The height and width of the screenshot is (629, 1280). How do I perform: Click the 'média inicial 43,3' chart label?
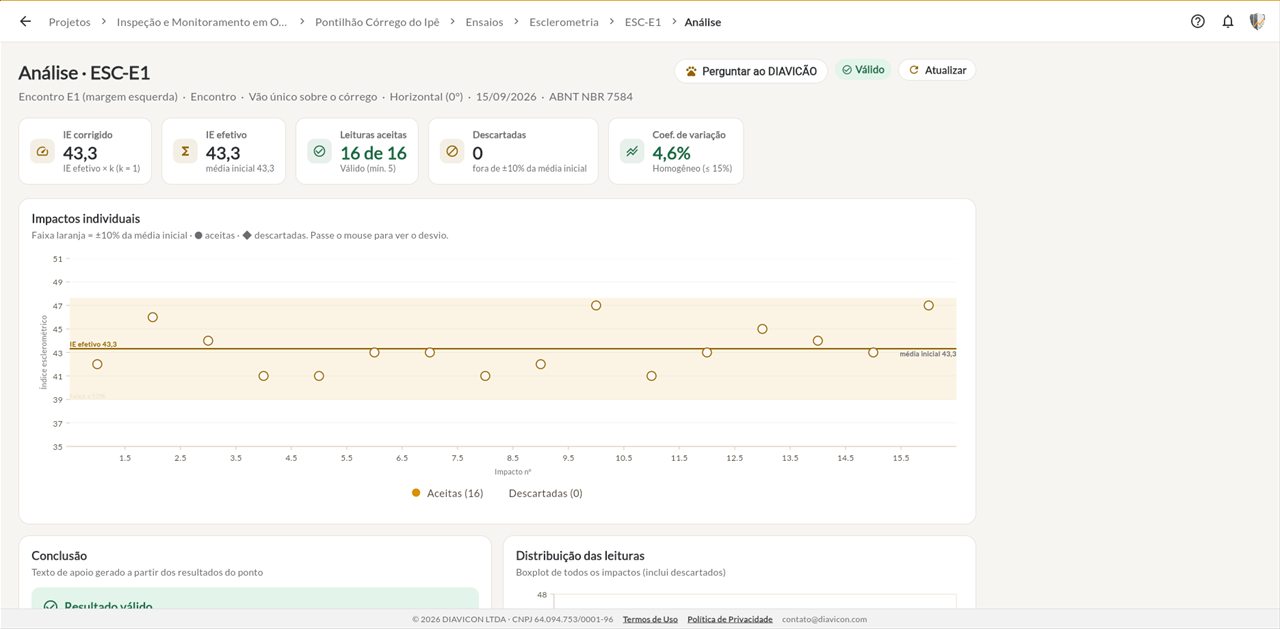928,354
